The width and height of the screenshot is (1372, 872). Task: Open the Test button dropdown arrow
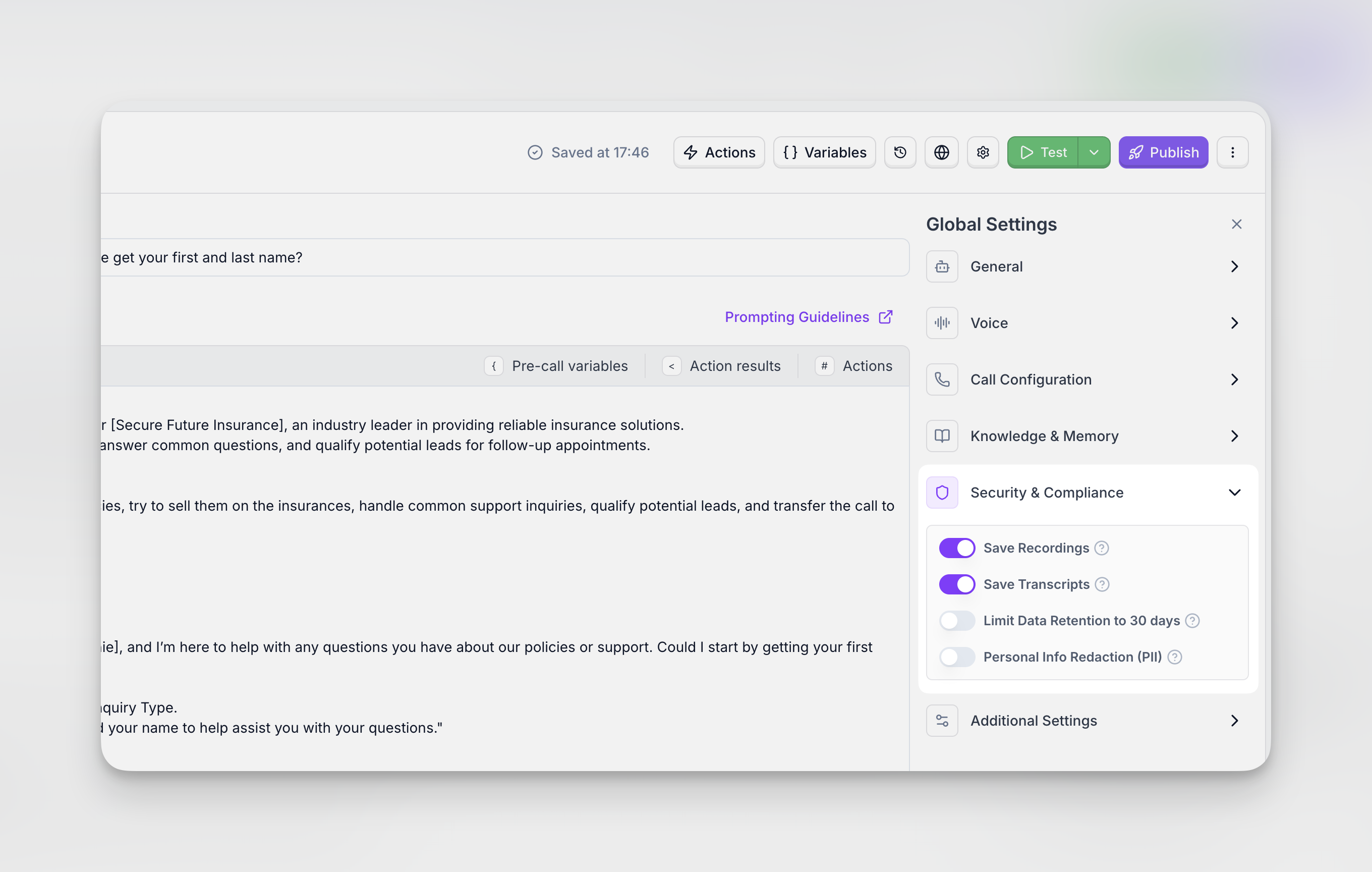[x=1094, y=152]
